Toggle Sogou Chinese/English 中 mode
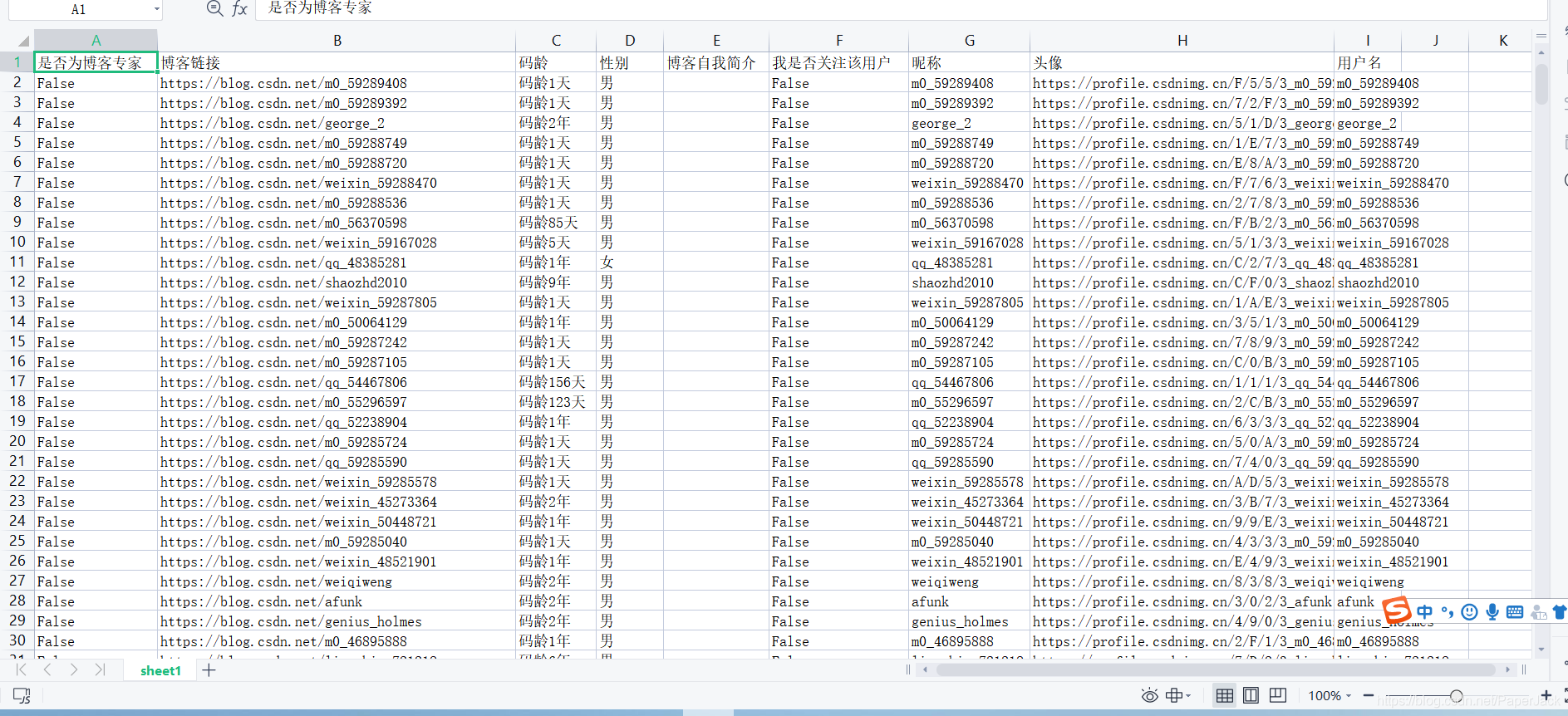Image resolution: width=1568 pixels, height=716 pixels. pos(1425,612)
